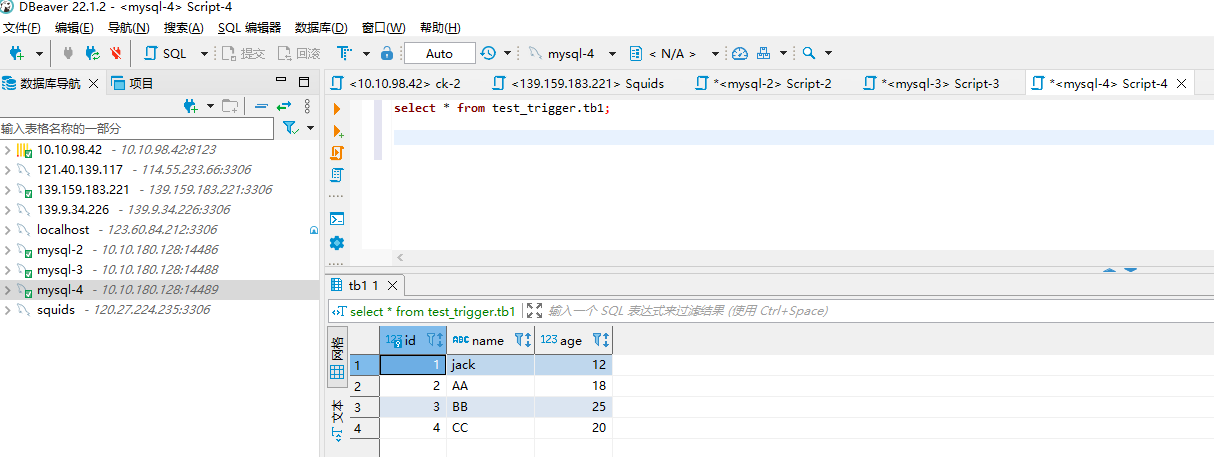Image resolution: width=1214 pixels, height=457 pixels.
Task: Open the 数据库(D) menu
Action: pyautogui.click(x=321, y=27)
